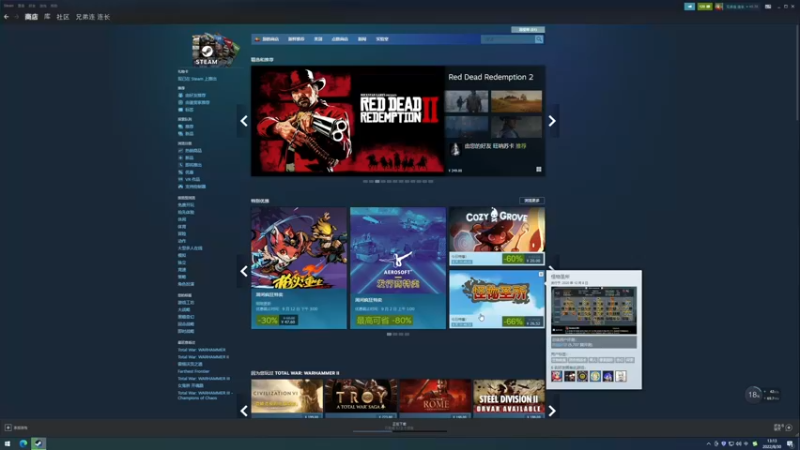Open the 新闻 (News) store navigation tab
The image size is (800, 450).
pos(362,39)
